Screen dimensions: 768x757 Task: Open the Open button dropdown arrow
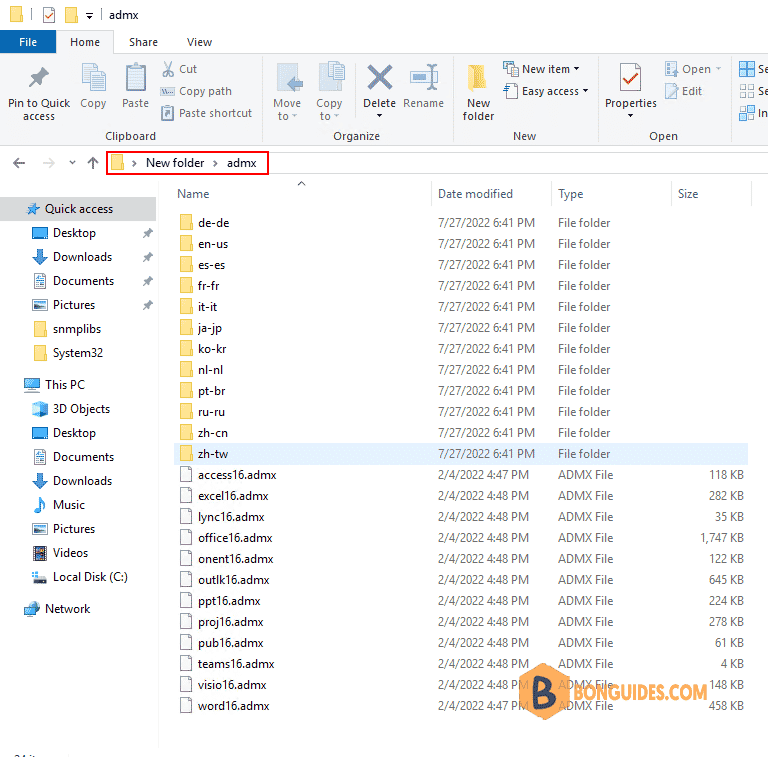point(719,69)
